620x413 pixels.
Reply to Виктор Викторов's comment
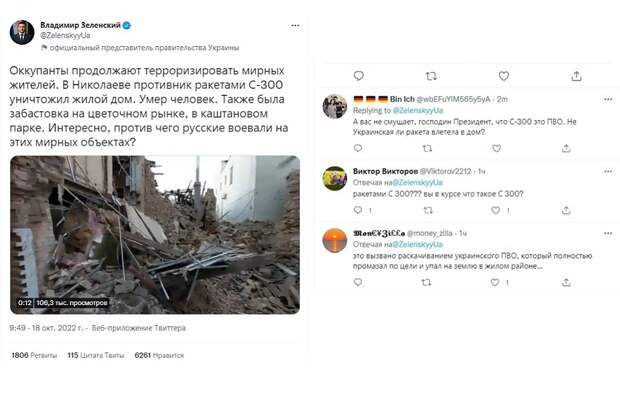coord(358,210)
